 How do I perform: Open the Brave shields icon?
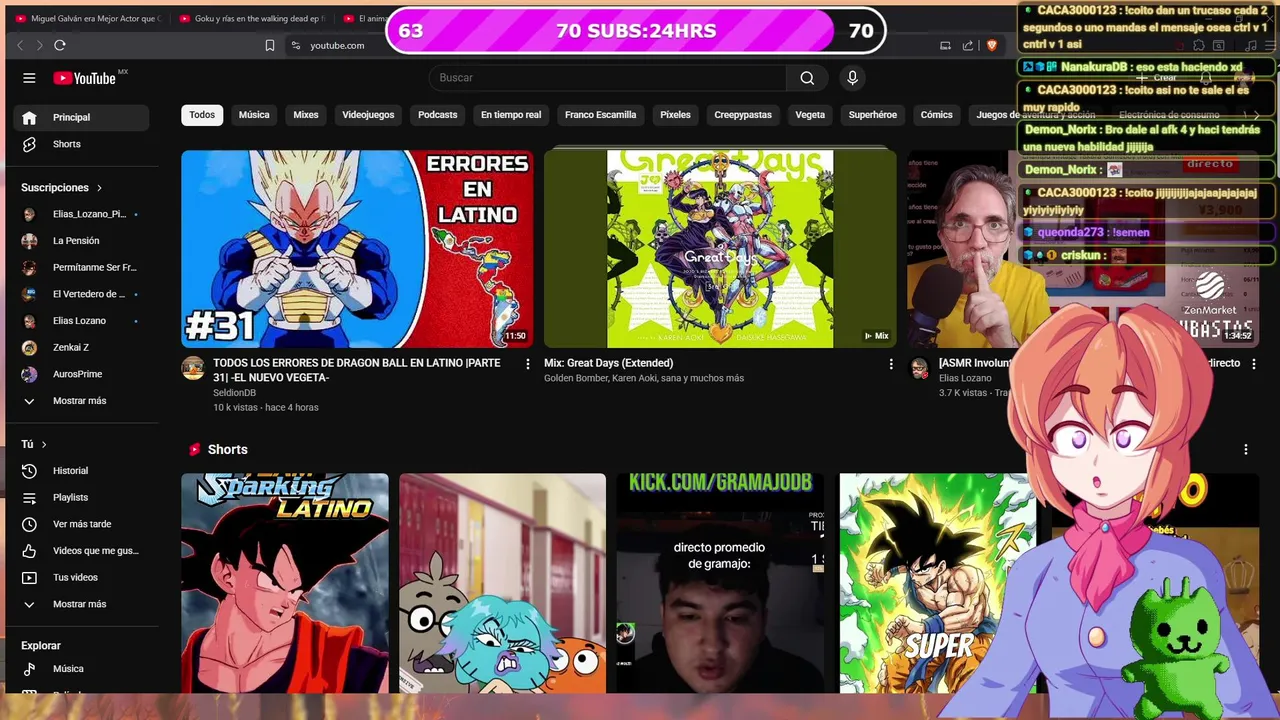pos(992,45)
